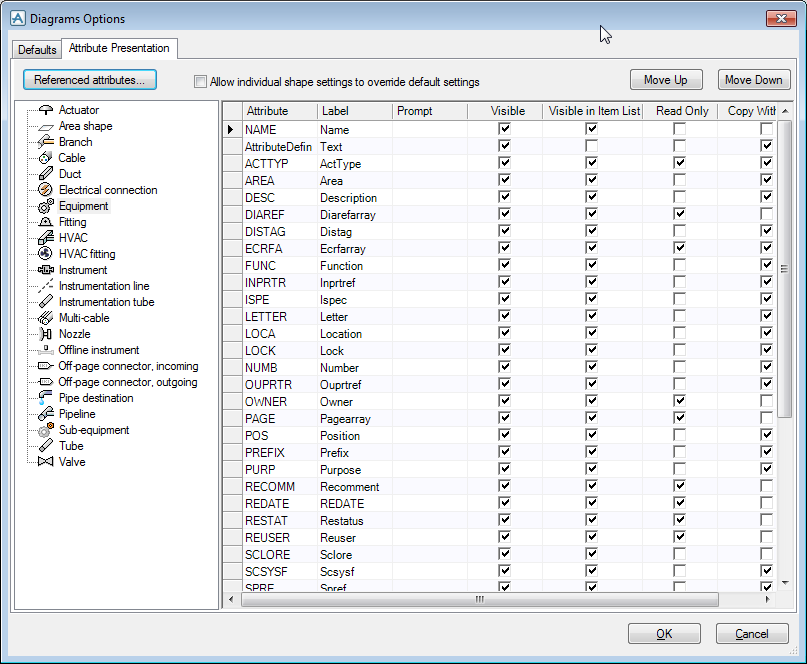The image size is (807, 664).
Task: Click the Fitting icon
Action: click(46, 222)
